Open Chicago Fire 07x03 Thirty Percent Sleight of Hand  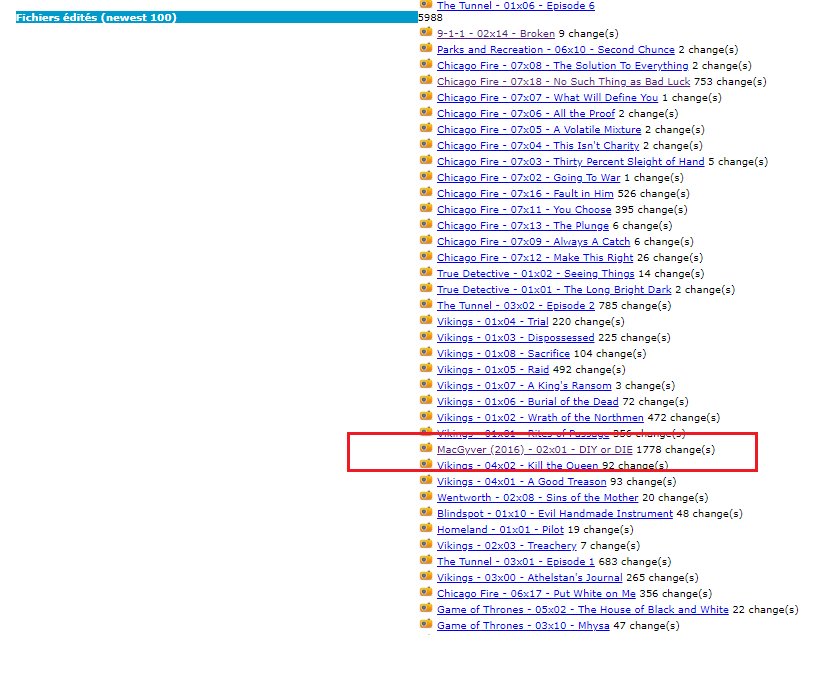570,162
